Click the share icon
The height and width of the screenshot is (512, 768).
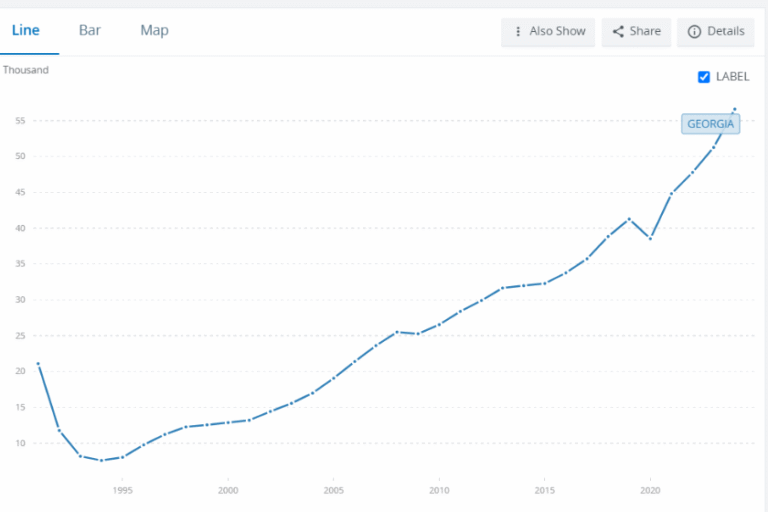click(618, 31)
